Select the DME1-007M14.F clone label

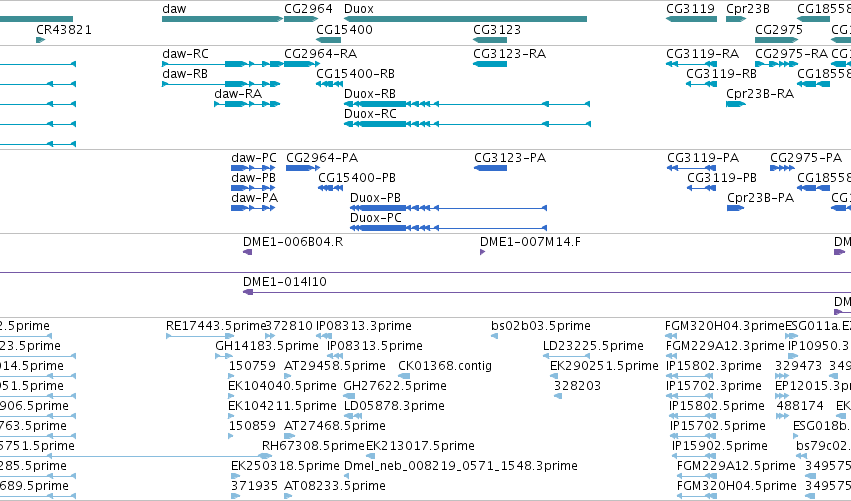(x=530, y=242)
